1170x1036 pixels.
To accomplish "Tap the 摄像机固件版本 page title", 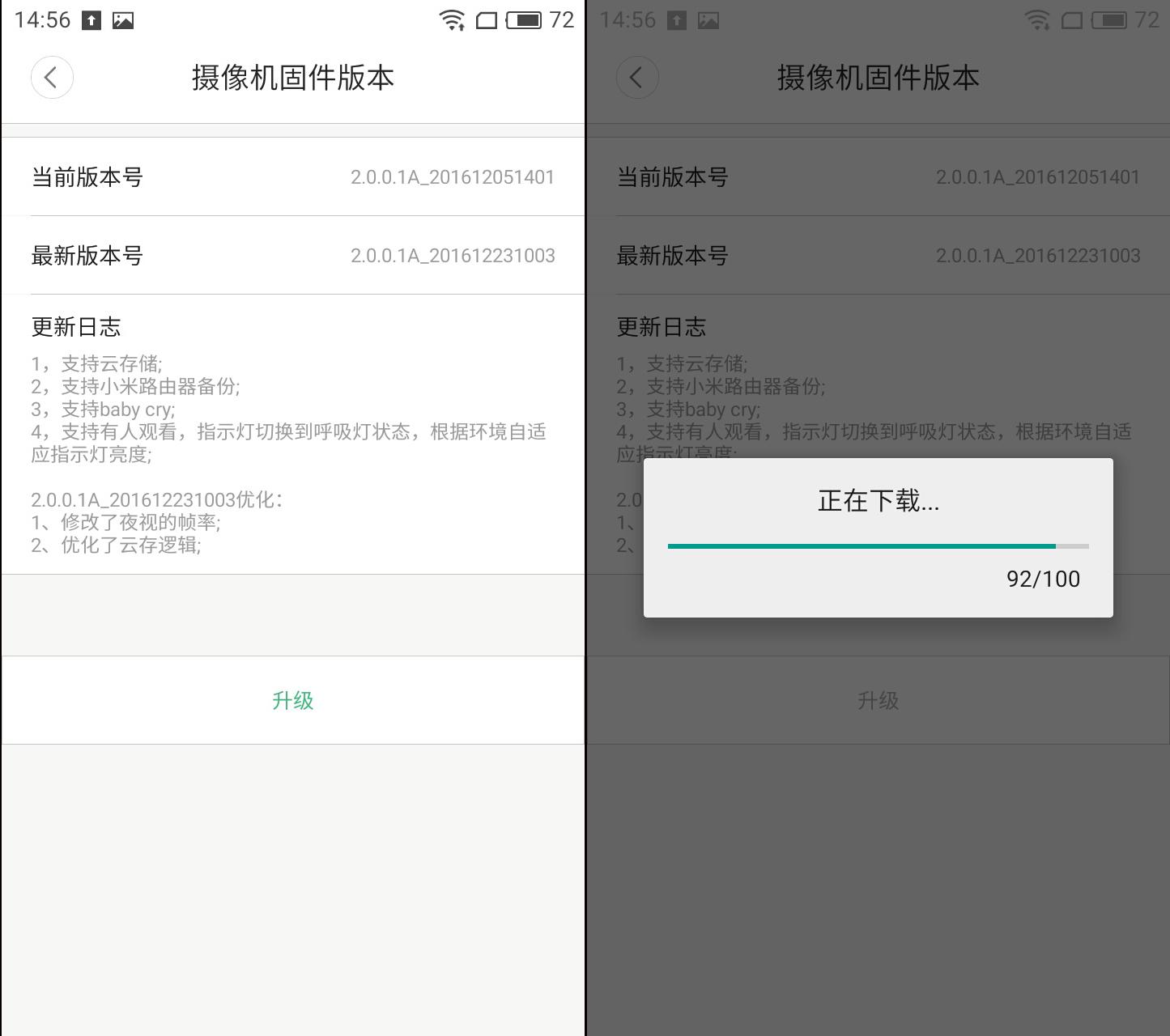I will click(x=293, y=78).
